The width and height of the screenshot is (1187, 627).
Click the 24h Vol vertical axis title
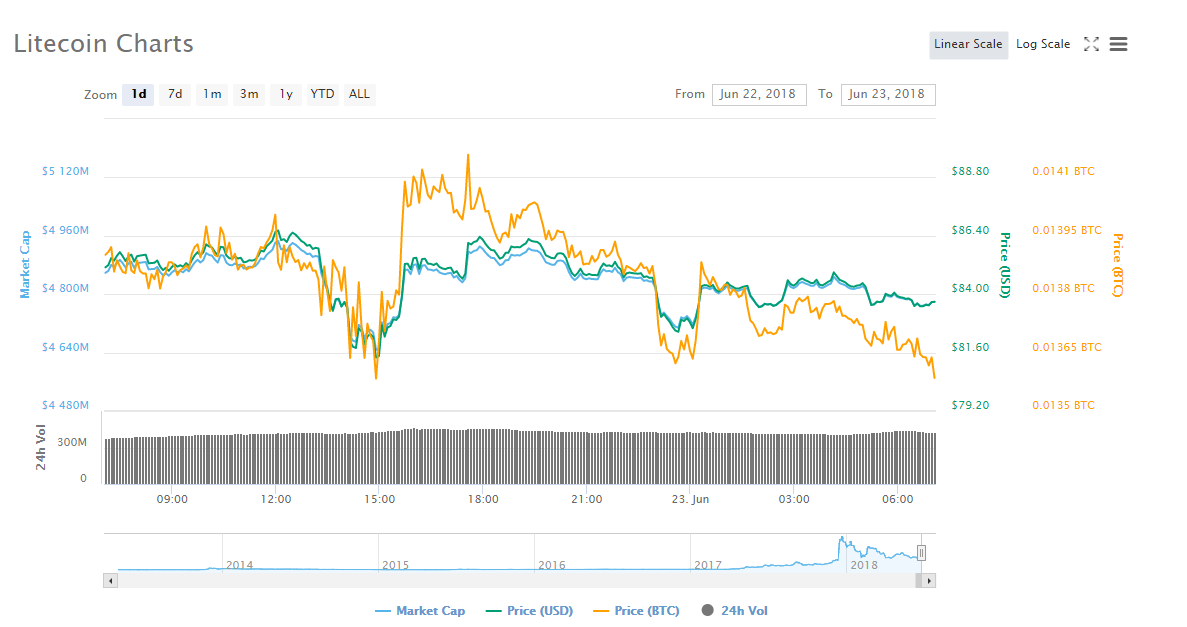[41, 448]
